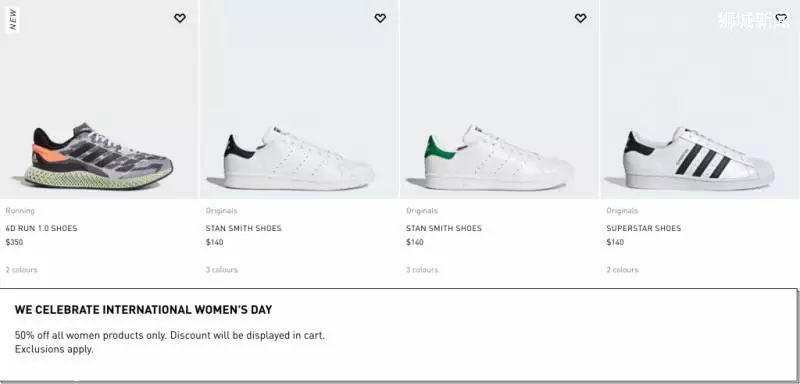Show the 2 colours for 4D Run shoes

21,270
